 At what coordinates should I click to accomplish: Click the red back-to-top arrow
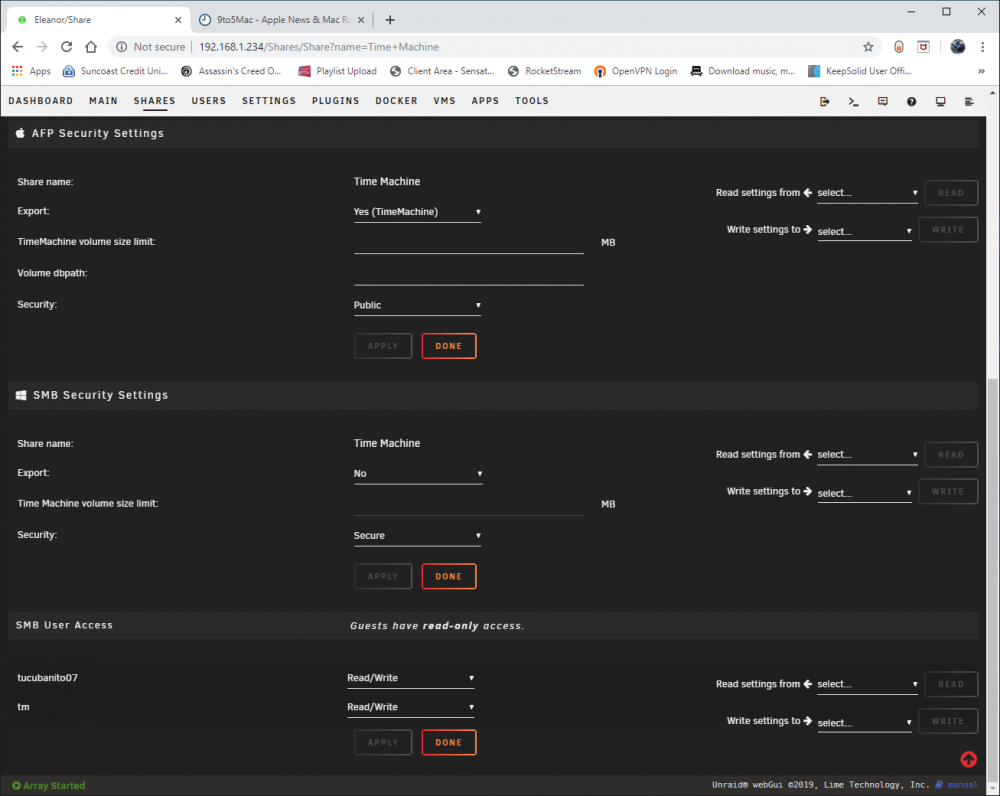[968, 759]
